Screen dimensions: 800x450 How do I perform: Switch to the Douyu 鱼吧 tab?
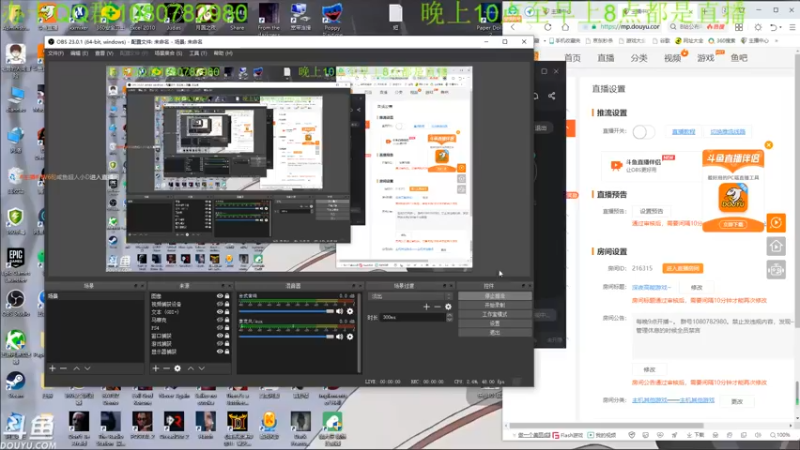(739, 58)
